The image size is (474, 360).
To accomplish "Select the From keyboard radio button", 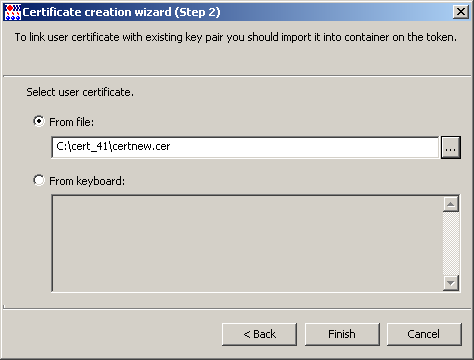I will pyautogui.click(x=39, y=180).
